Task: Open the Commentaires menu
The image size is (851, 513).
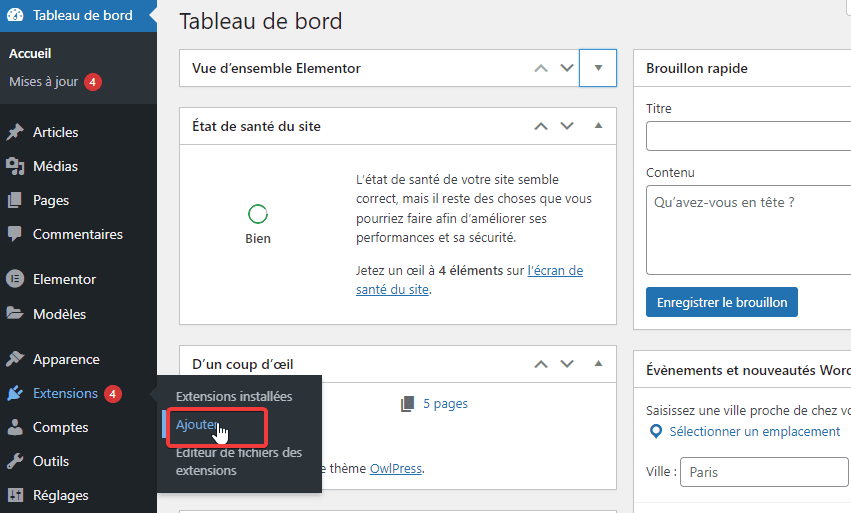Action: tap(78, 234)
